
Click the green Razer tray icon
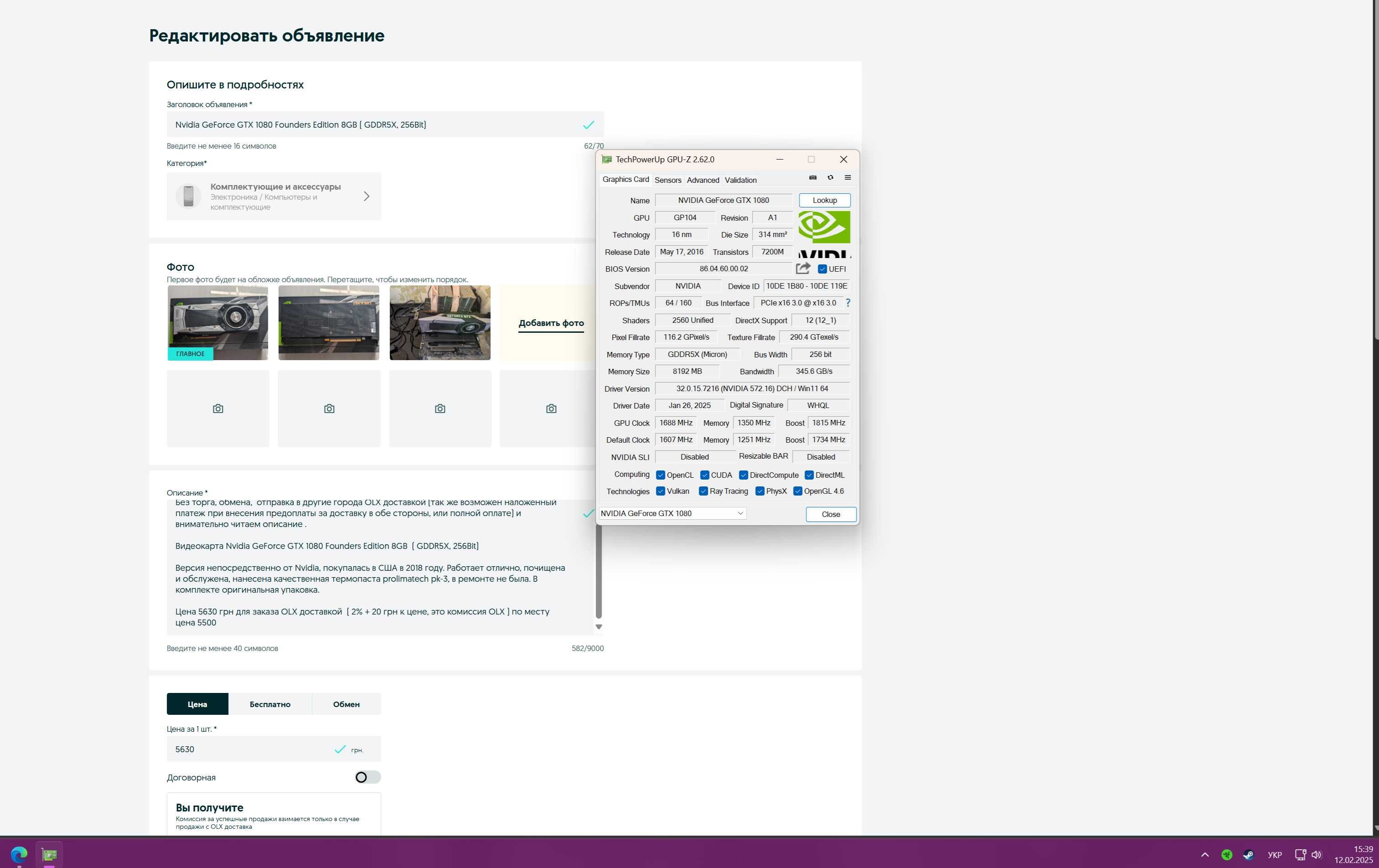1227,855
